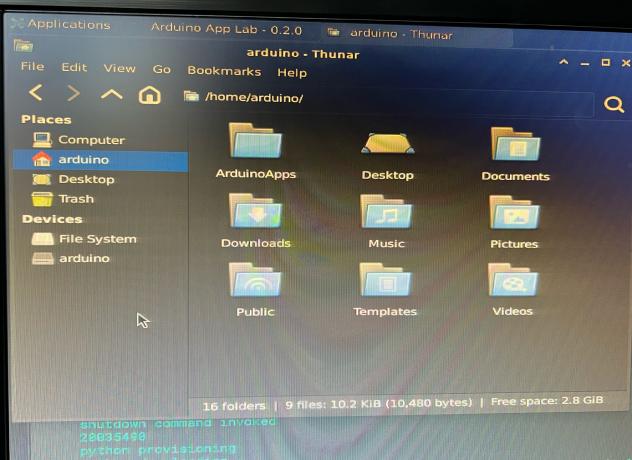Click the Home folder toolbar icon

149,95
